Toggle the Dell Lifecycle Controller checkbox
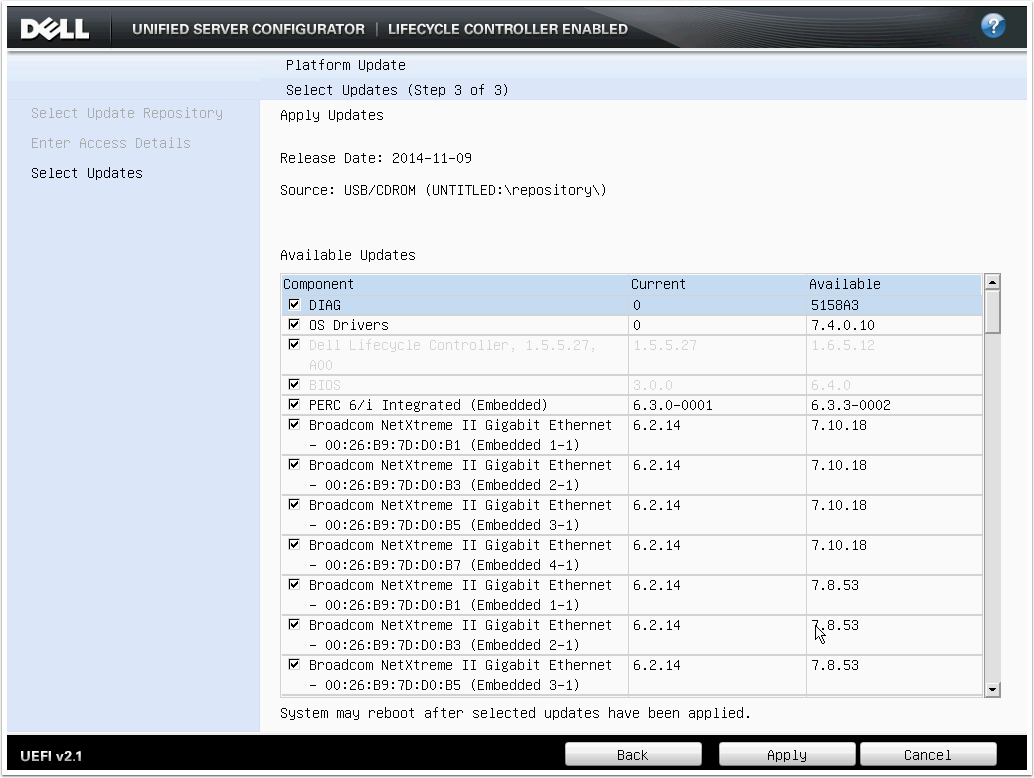The width and height of the screenshot is (1034, 778). [294, 344]
